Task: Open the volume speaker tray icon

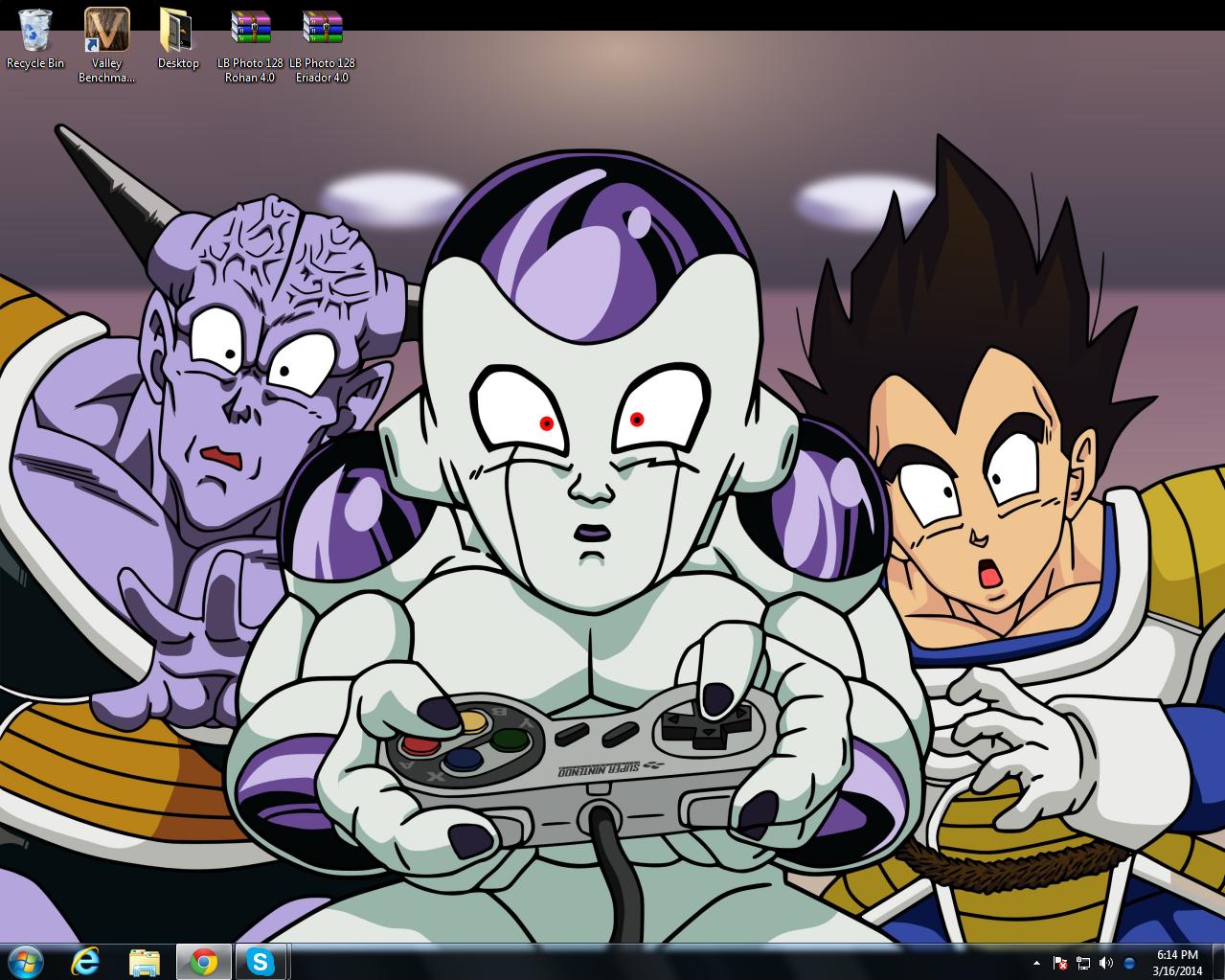Action: click(x=1106, y=963)
